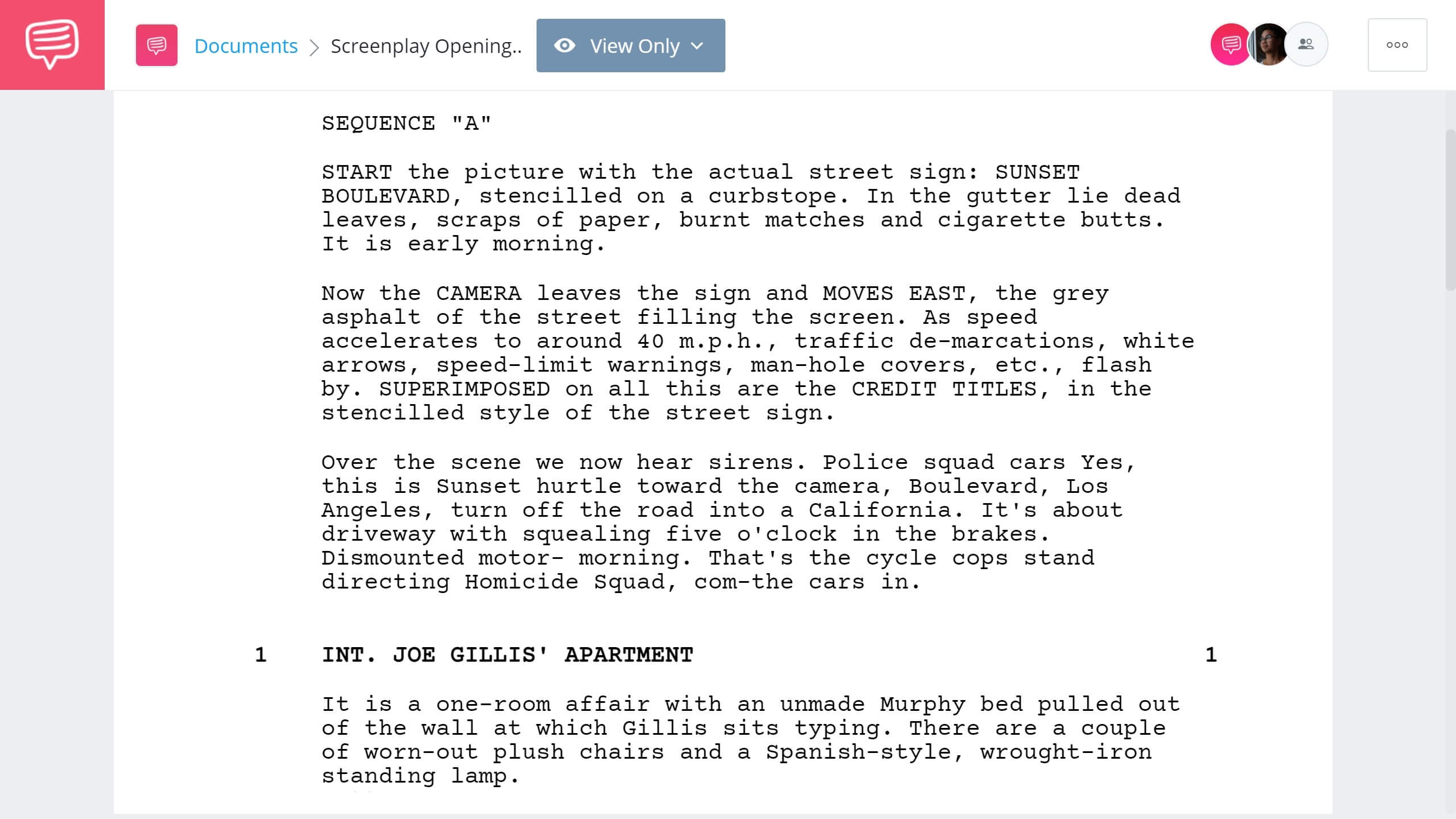This screenshot has height=819, width=1456.
Task: Scroll down the screenplay document
Action: click(1450, 600)
